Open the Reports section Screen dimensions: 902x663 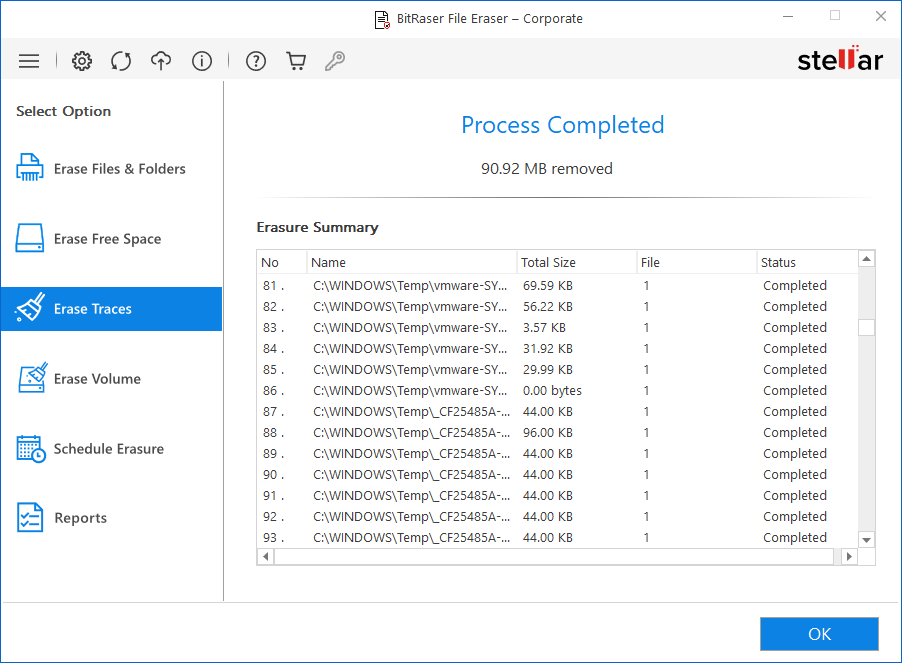pos(111,518)
